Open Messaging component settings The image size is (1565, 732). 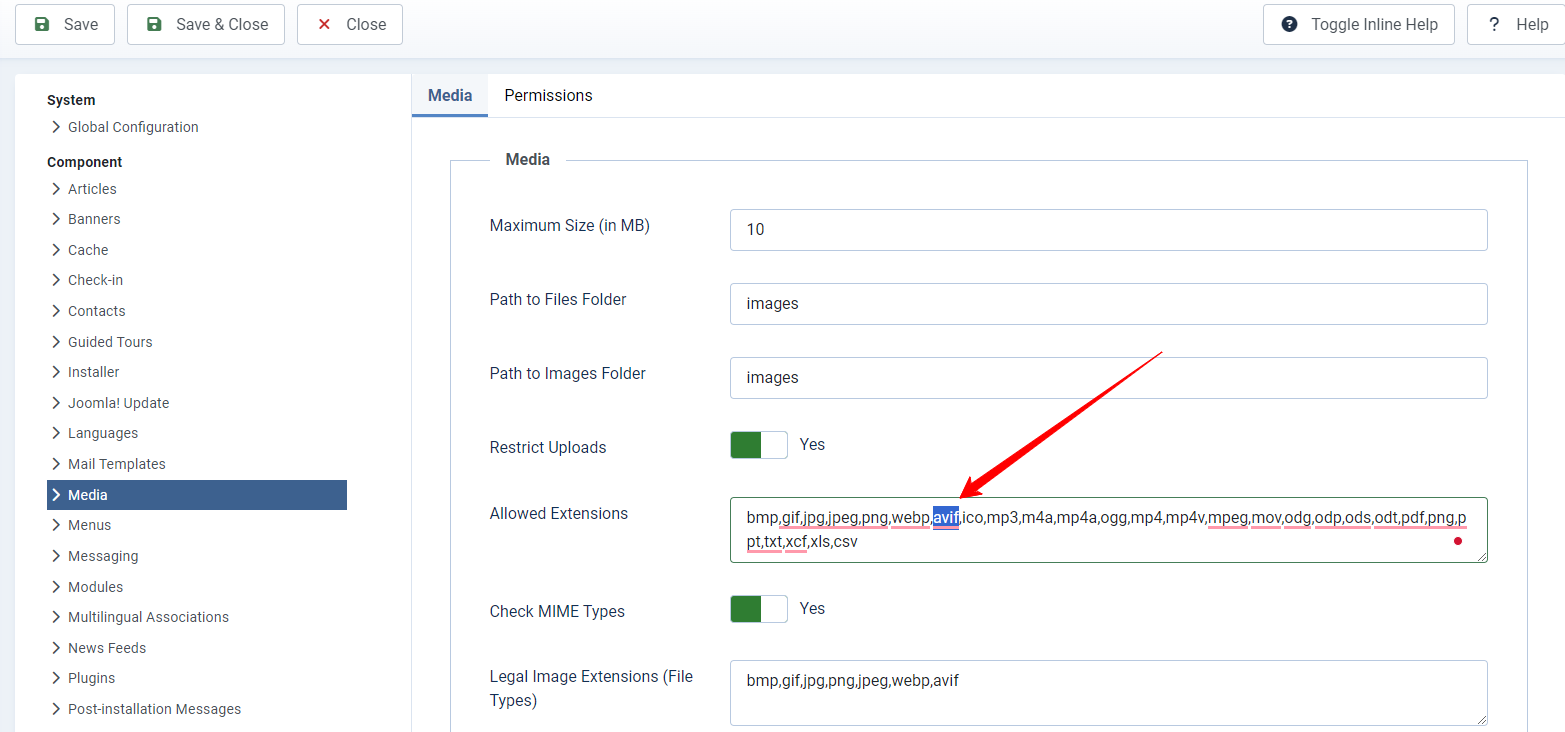click(x=103, y=556)
